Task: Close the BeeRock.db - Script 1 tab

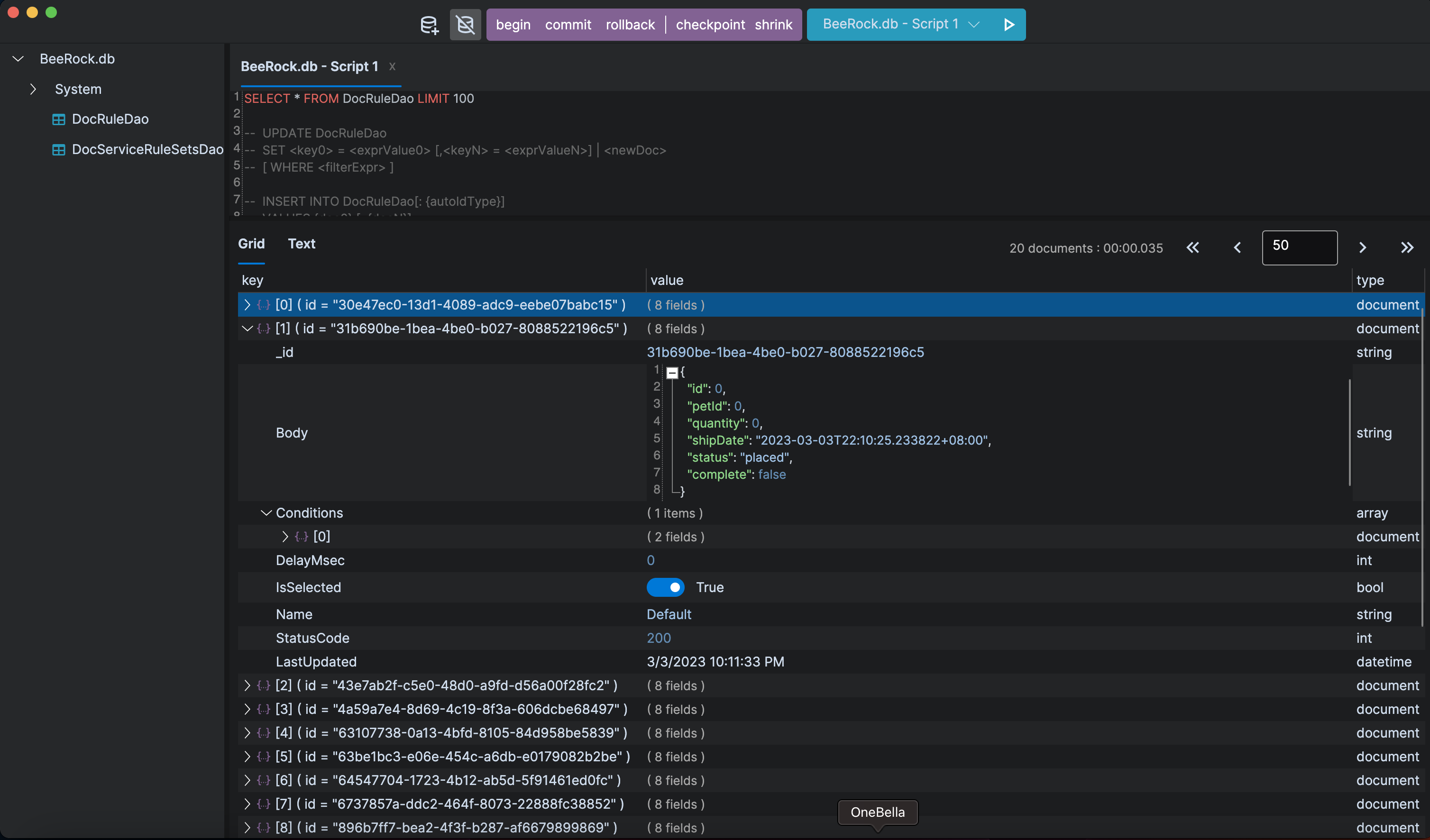Action: (x=392, y=66)
